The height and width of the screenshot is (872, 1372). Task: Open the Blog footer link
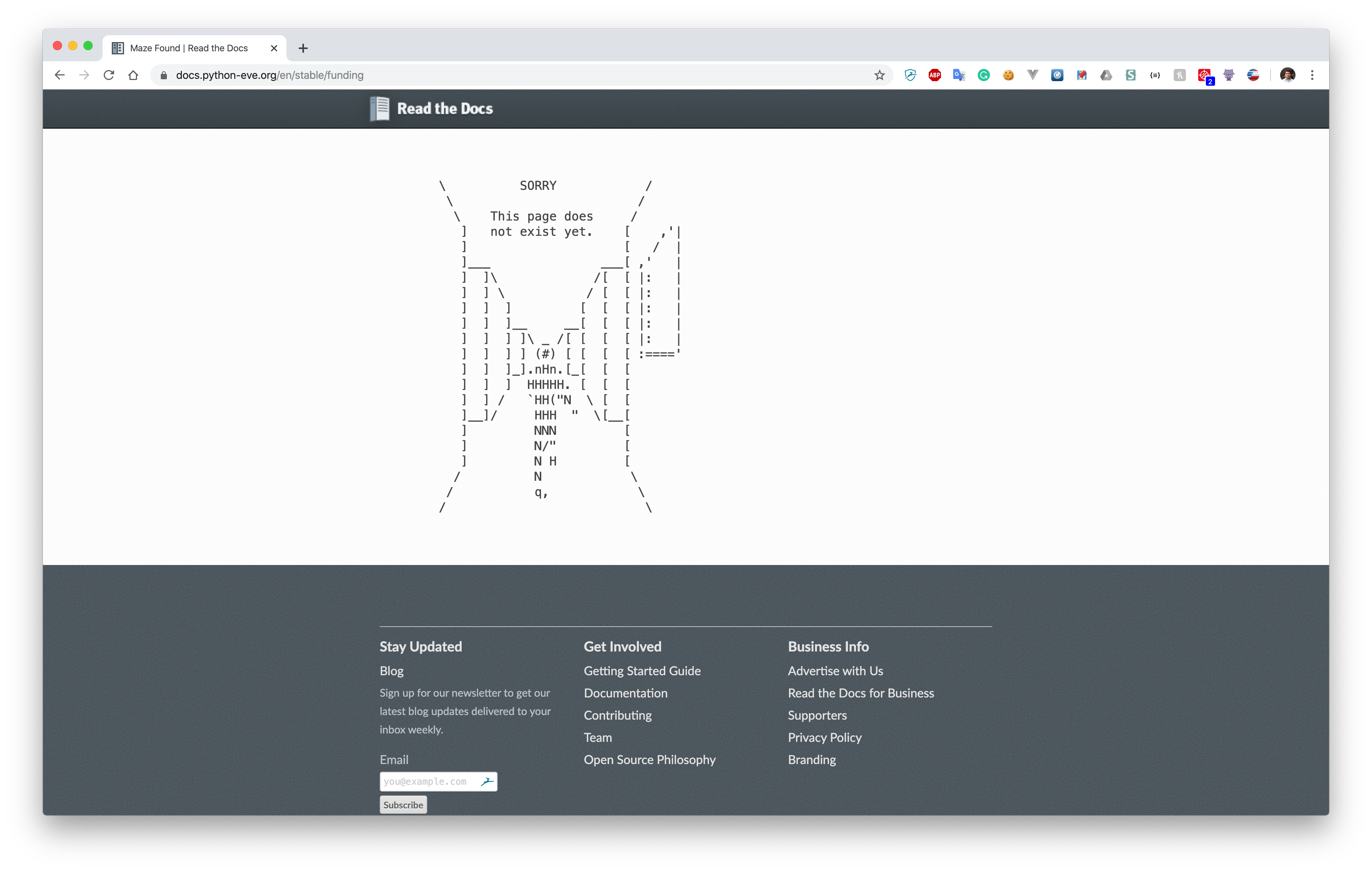[x=392, y=670]
